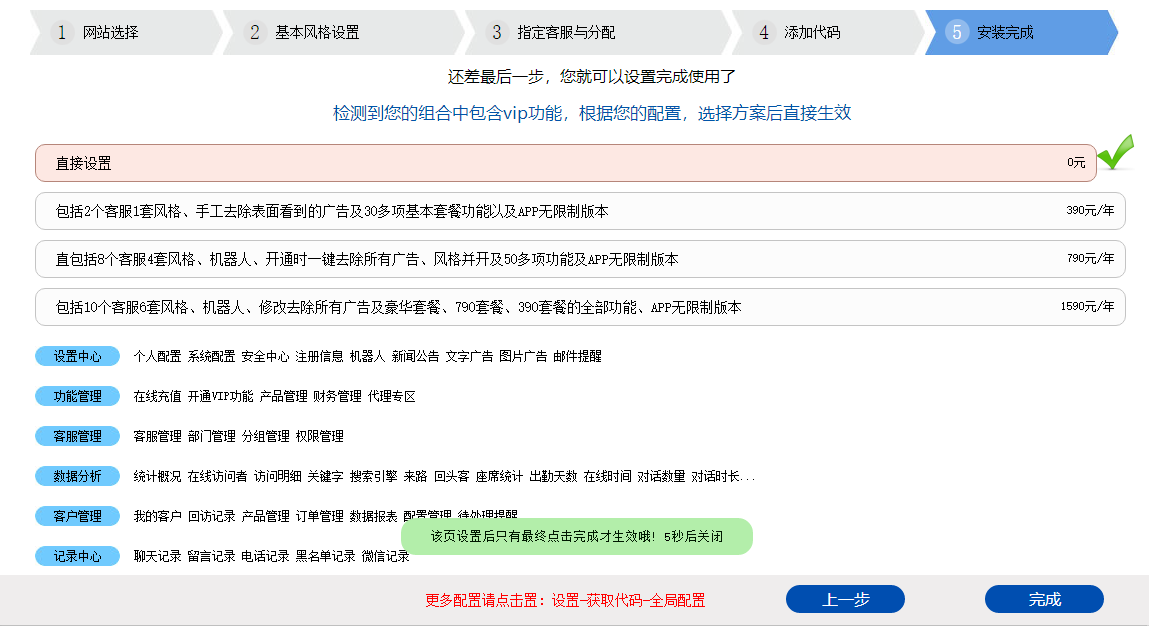Open the 记录中心 category
This screenshot has width=1149, height=626.
point(78,556)
